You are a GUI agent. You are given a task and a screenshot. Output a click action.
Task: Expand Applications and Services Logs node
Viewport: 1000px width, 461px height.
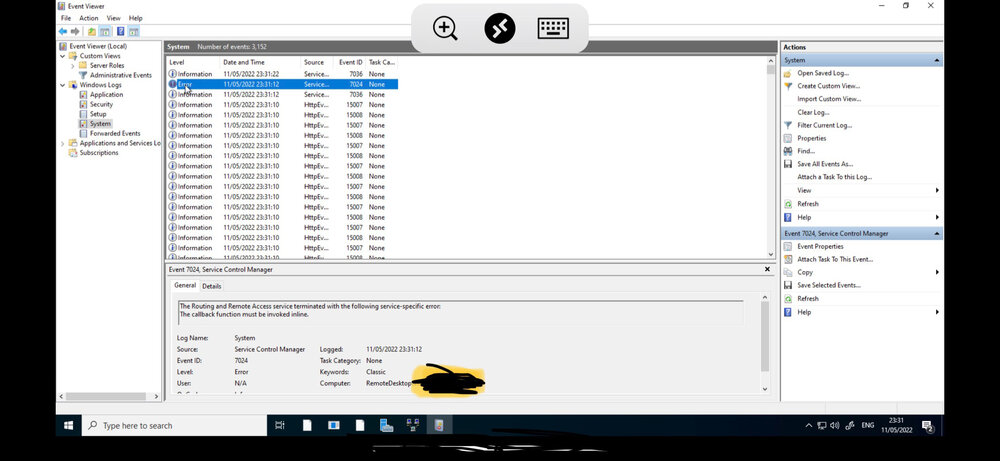pos(62,143)
